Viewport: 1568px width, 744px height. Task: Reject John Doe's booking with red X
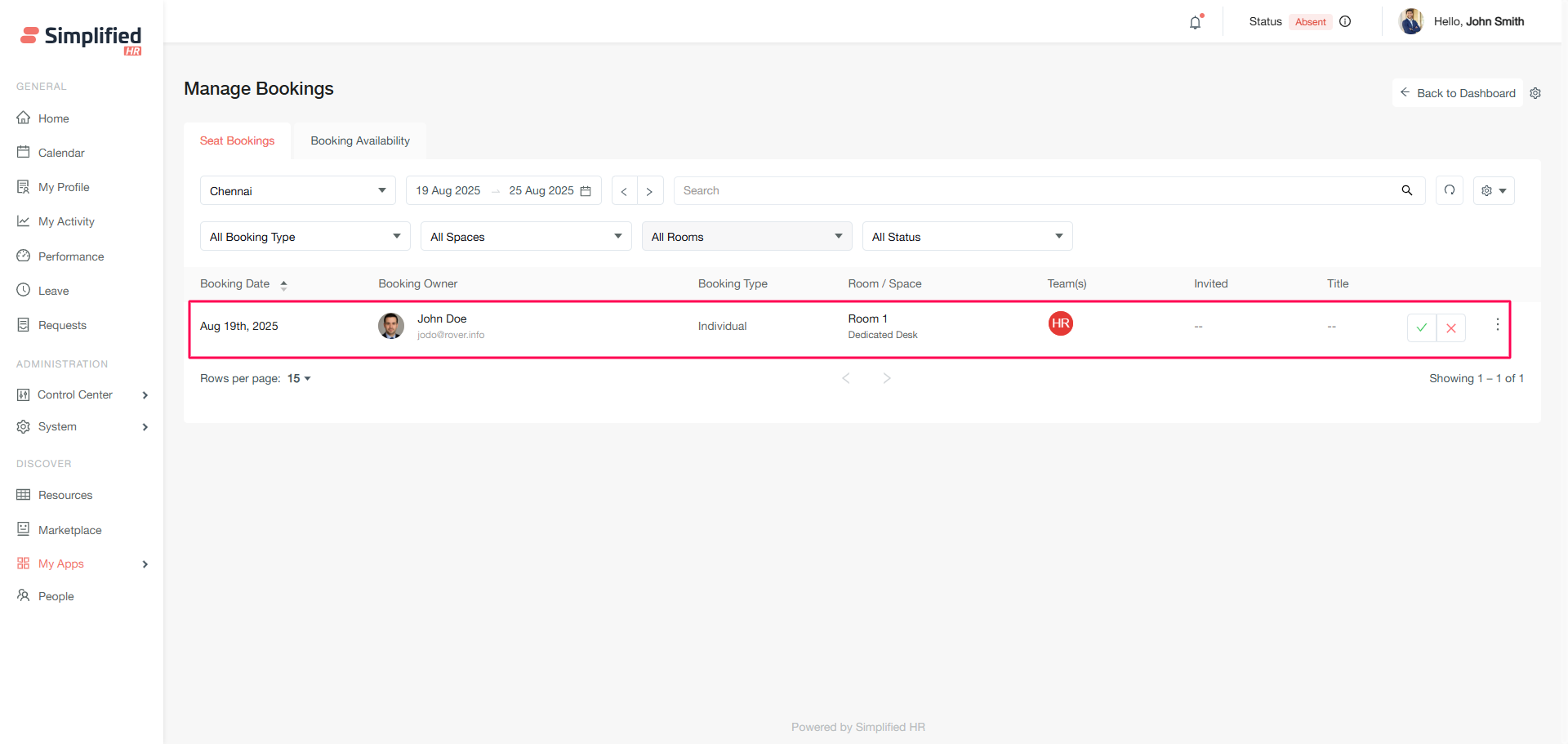pyautogui.click(x=1451, y=327)
